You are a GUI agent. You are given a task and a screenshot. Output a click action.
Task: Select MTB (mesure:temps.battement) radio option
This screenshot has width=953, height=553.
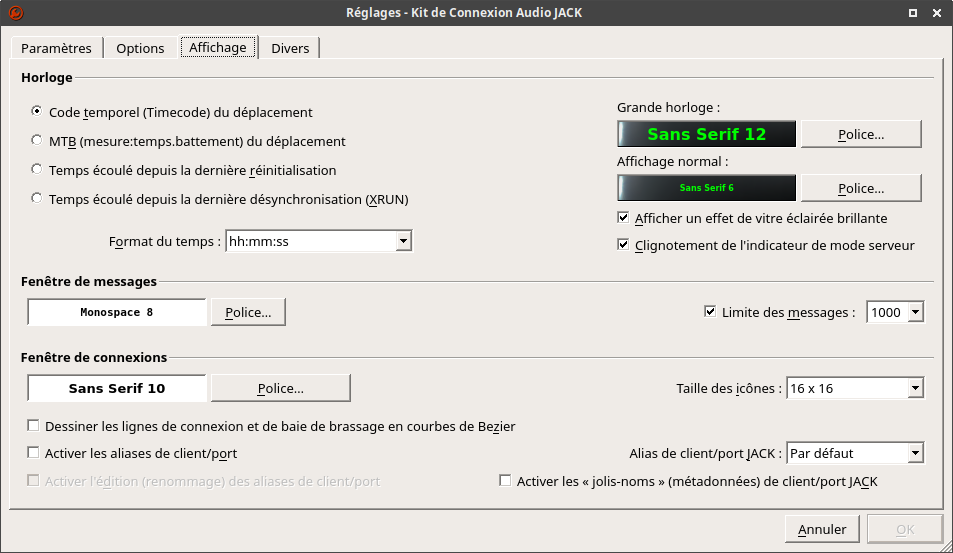point(37,140)
